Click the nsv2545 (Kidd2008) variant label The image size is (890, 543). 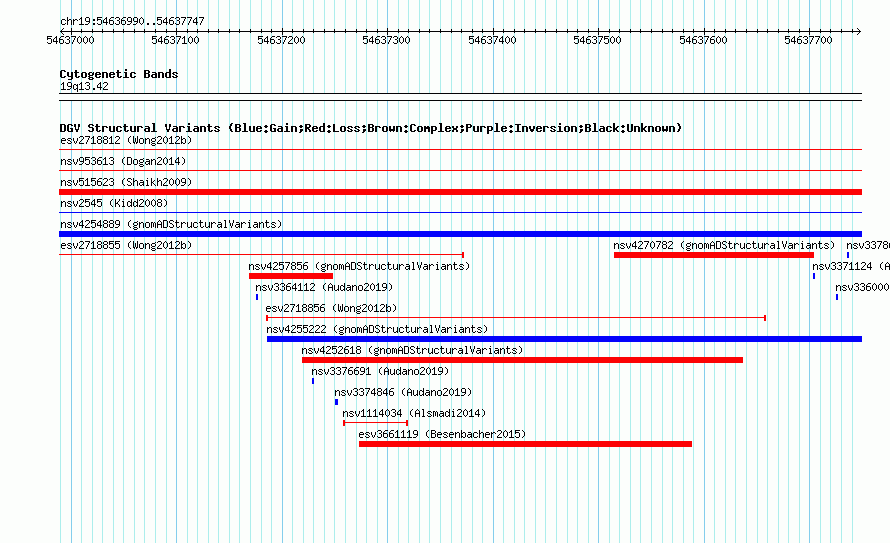pos(114,203)
